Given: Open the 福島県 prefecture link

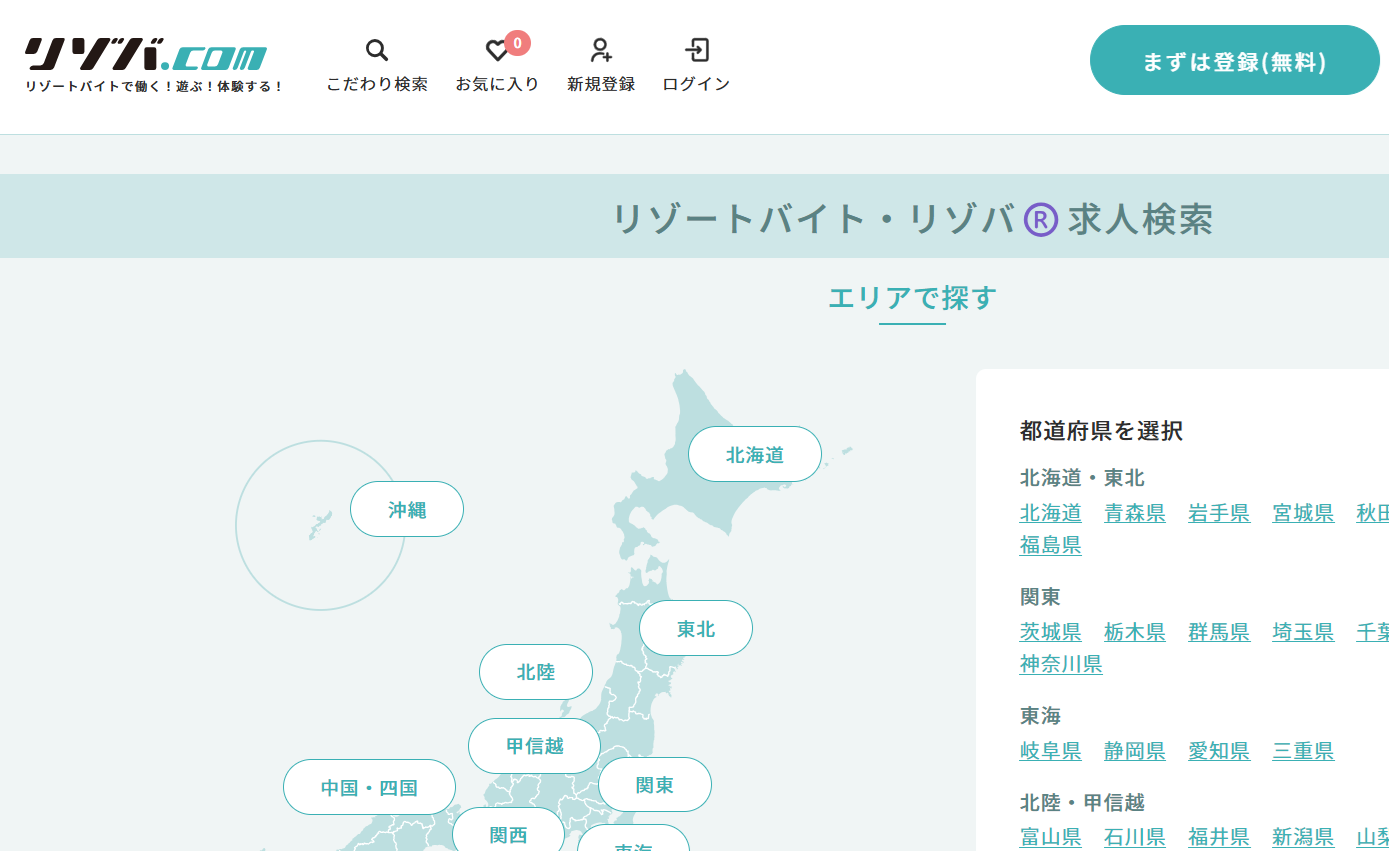Looking at the screenshot, I should coord(1050,545).
